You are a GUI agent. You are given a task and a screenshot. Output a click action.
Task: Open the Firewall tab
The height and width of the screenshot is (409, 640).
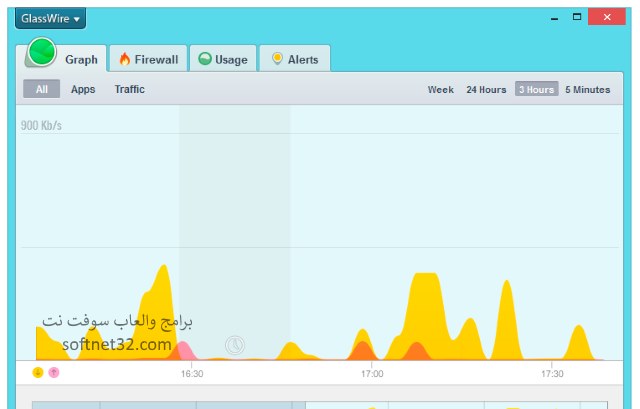tap(148, 59)
